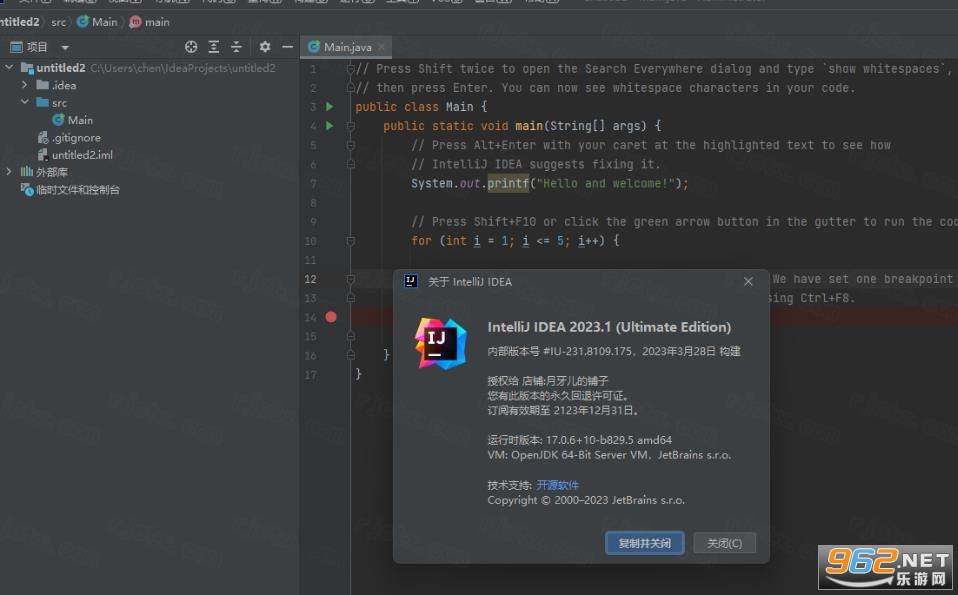The height and width of the screenshot is (595, 958).
Task: Click the 复制并关闭 button
Action: pos(645,542)
